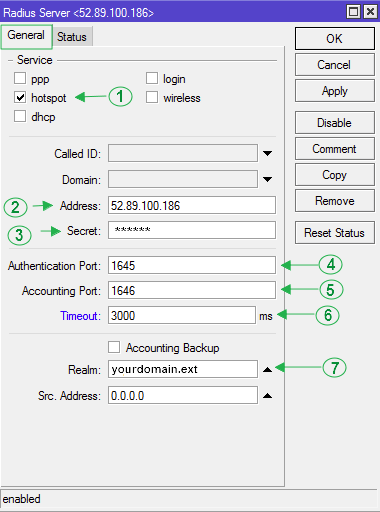Click into the Secret input field

pyautogui.click(x=192, y=230)
